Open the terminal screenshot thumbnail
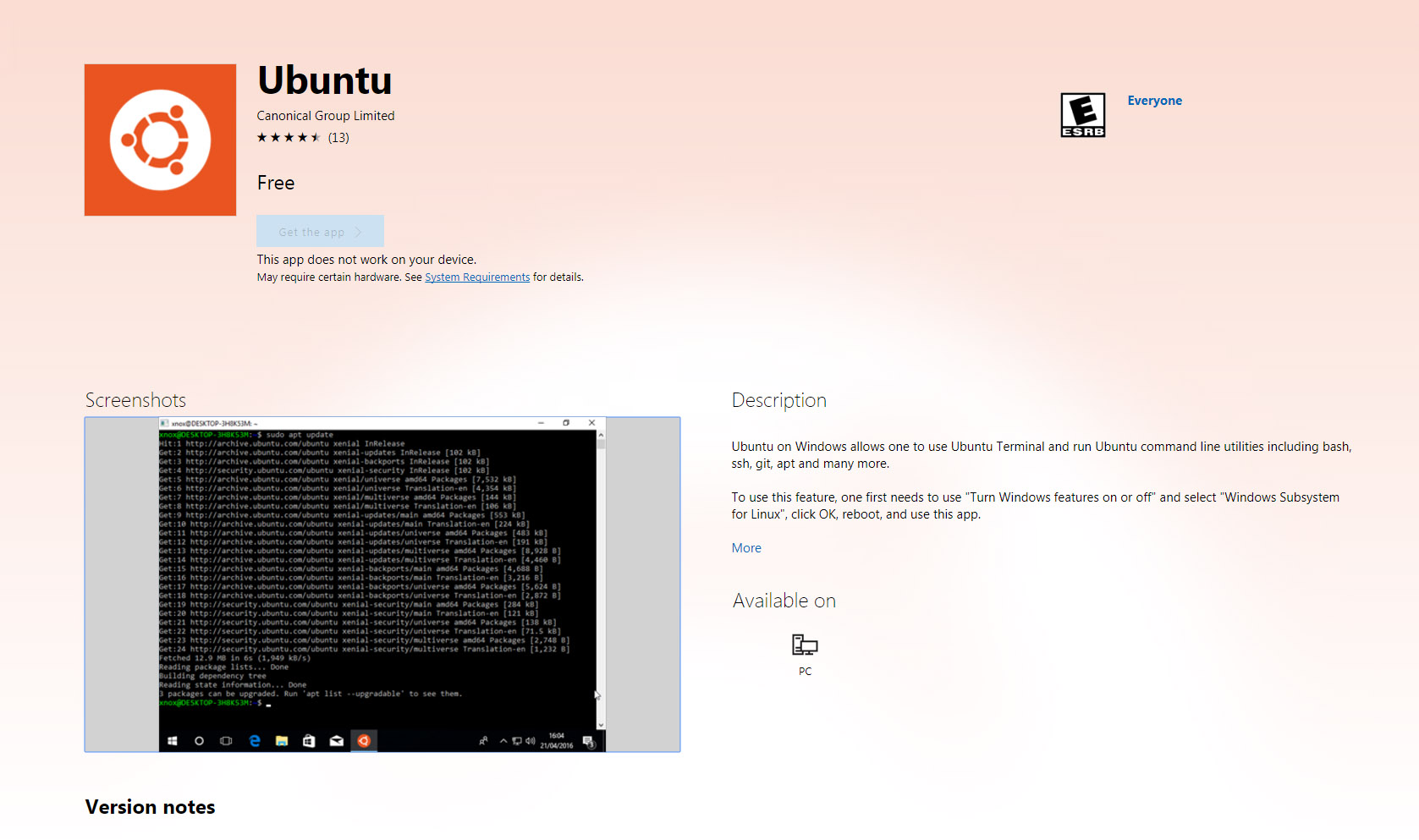The height and width of the screenshot is (840, 1419). point(382,584)
